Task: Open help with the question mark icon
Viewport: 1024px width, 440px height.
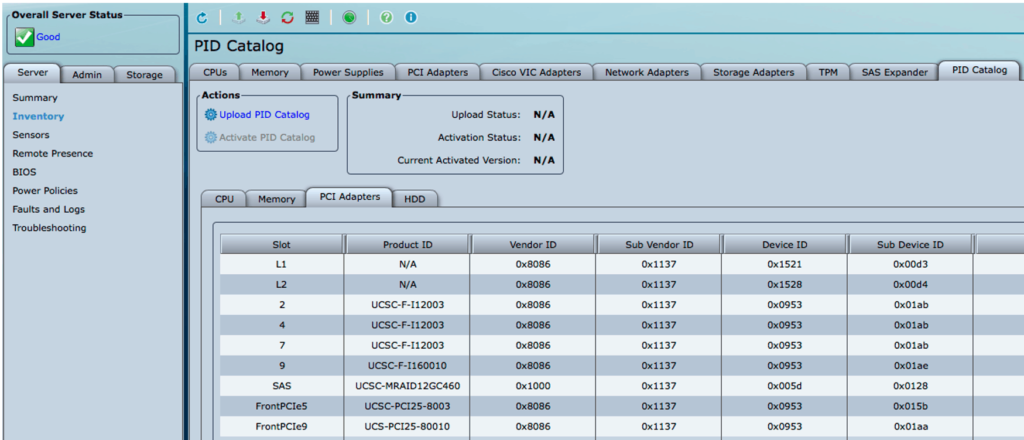Action: point(386,18)
